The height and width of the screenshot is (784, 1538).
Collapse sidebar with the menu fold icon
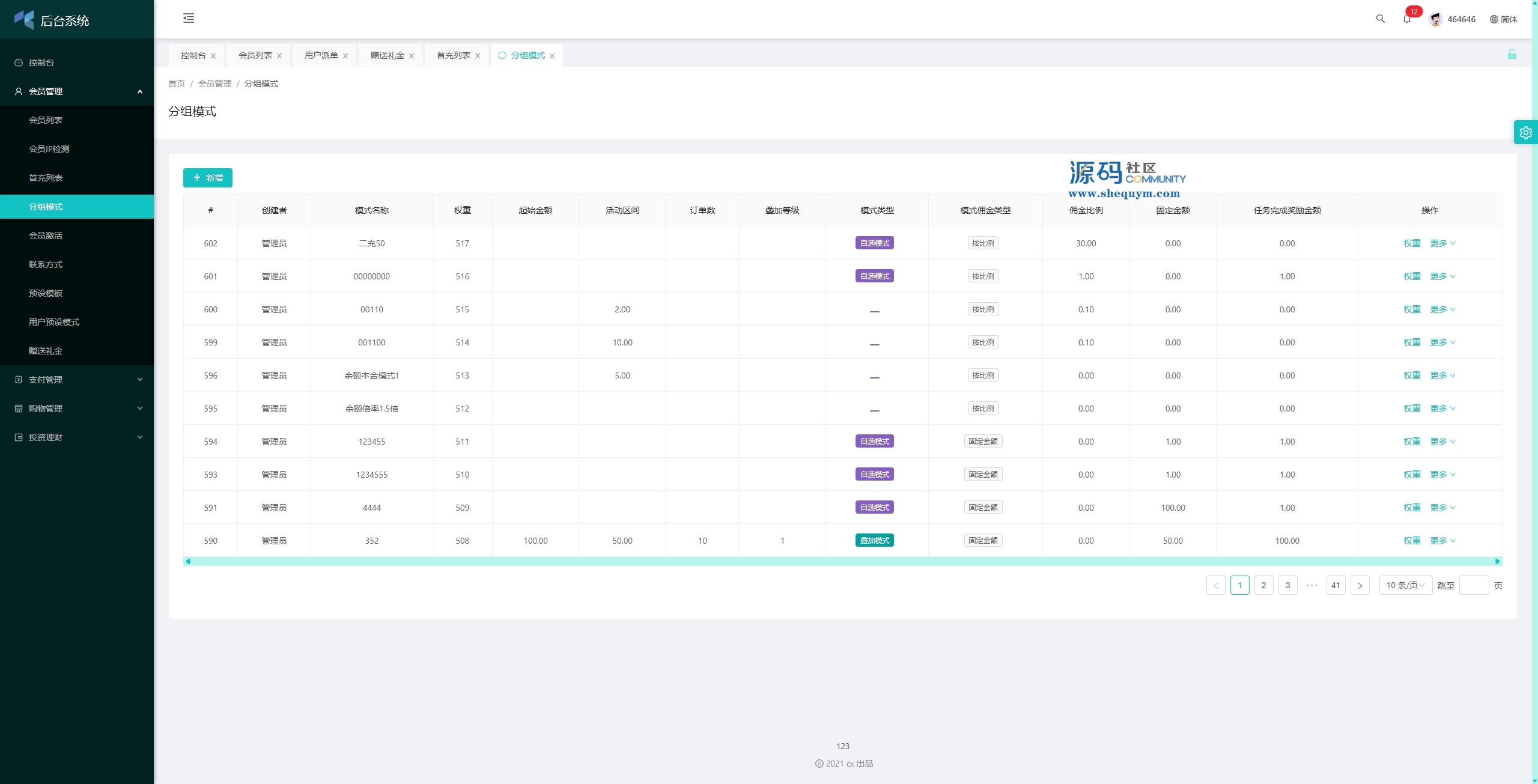(189, 19)
